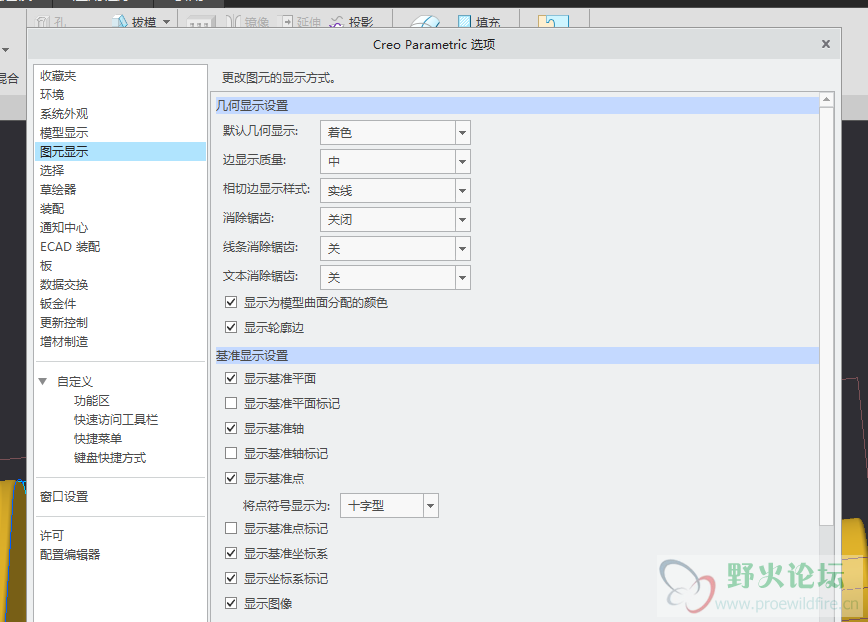
Task: Click the vertical scrollbar thumb
Action: [x=826, y=317]
